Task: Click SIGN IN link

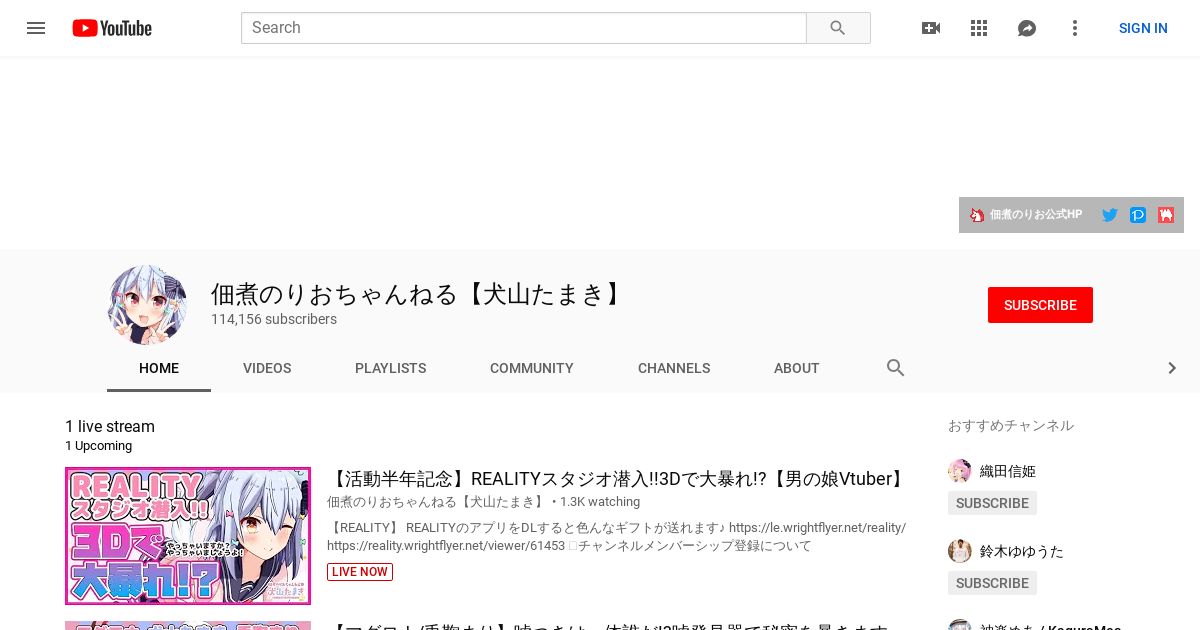Action: click(1143, 28)
